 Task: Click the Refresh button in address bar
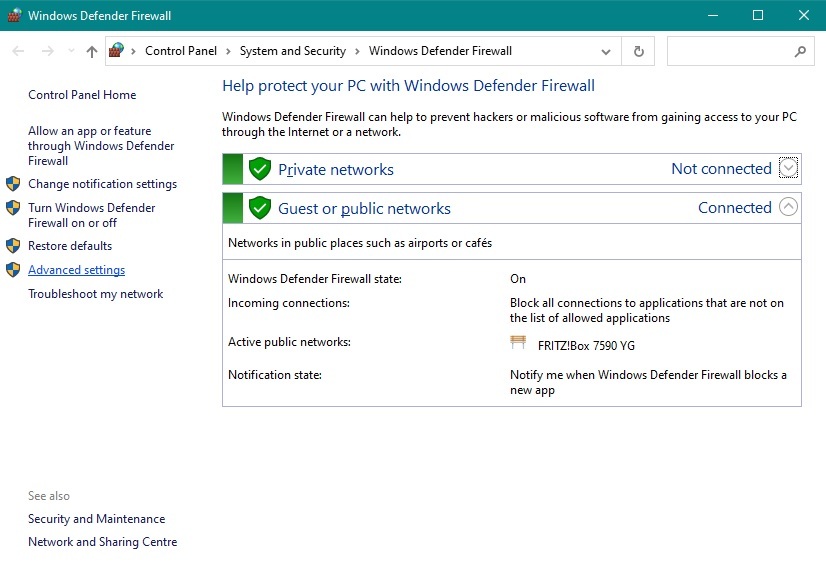[639, 51]
